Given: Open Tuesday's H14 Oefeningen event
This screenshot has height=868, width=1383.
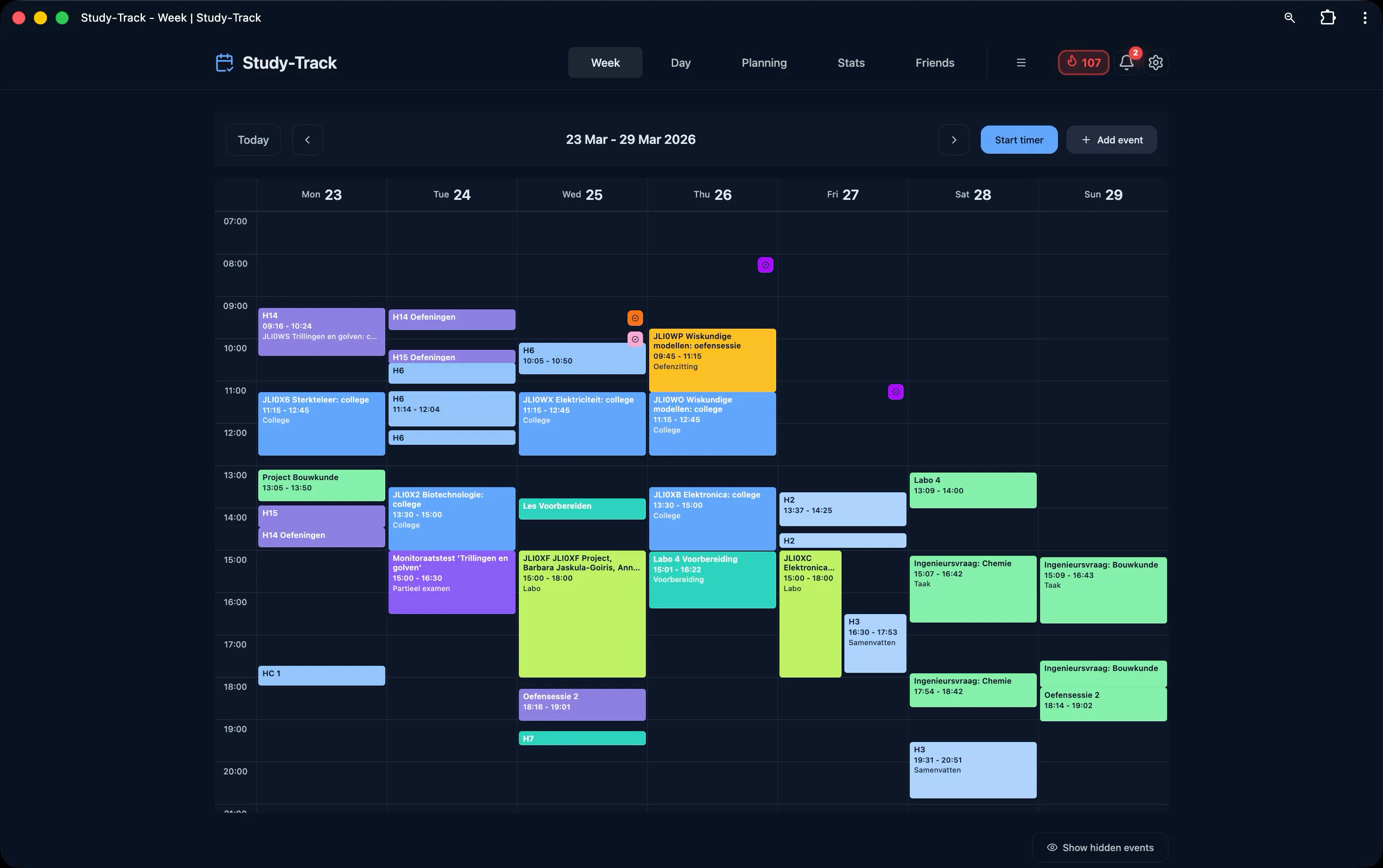Looking at the screenshot, I should [x=452, y=319].
